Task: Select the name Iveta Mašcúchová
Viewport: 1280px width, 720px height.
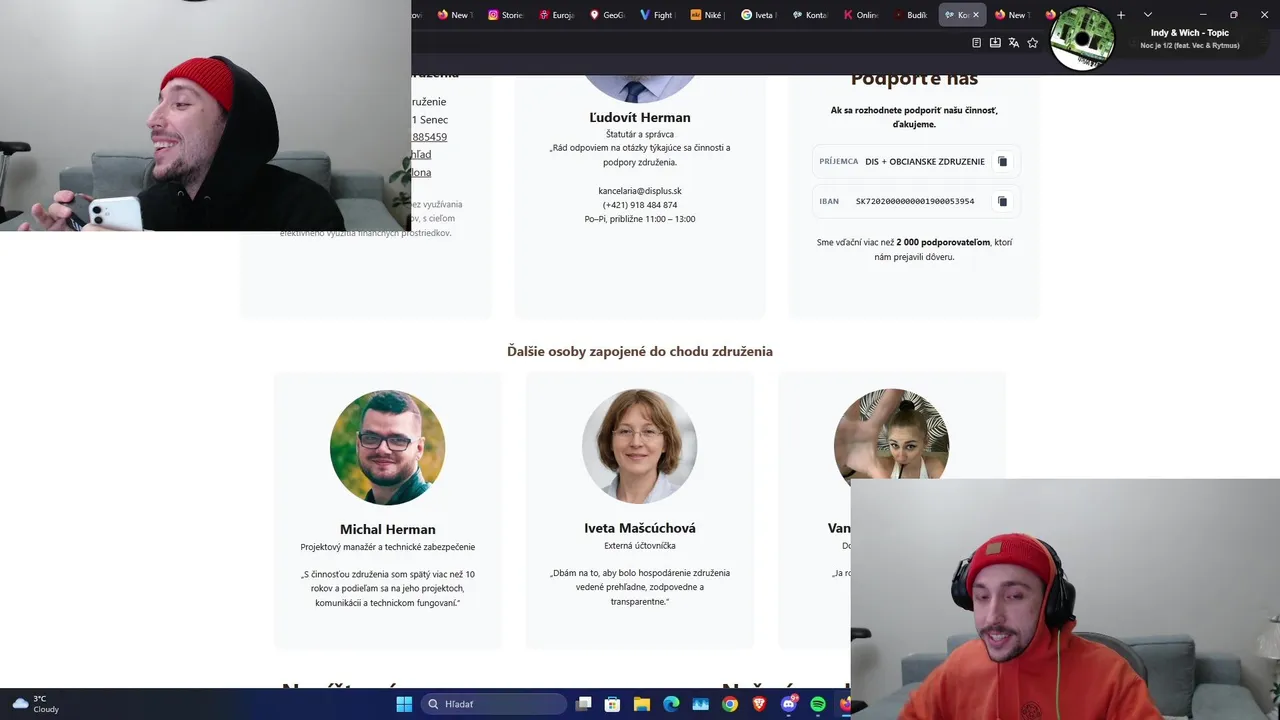Action: coord(640,528)
